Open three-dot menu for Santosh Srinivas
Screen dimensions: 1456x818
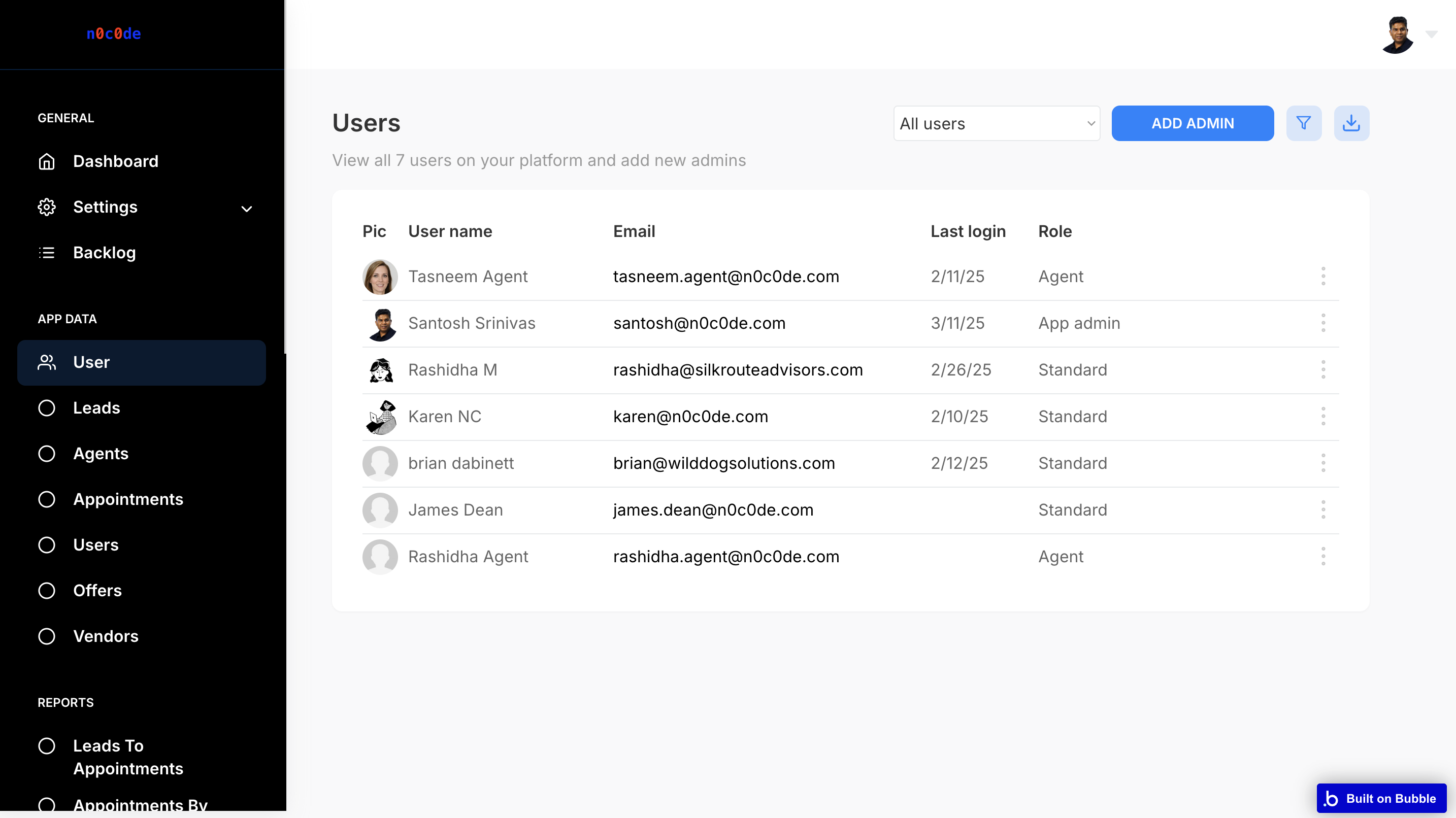pyautogui.click(x=1322, y=323)
